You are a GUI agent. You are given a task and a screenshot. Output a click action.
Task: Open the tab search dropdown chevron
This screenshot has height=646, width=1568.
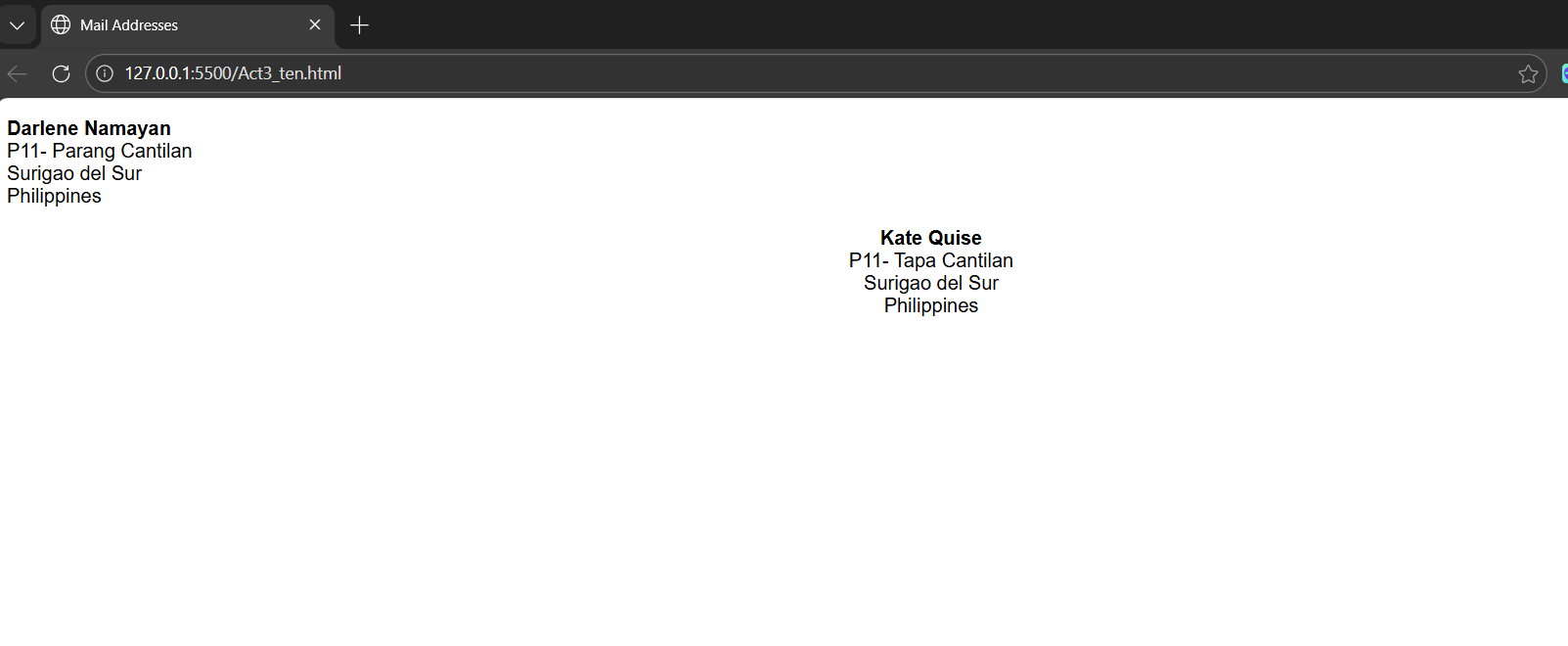click(x=17, y=25)
